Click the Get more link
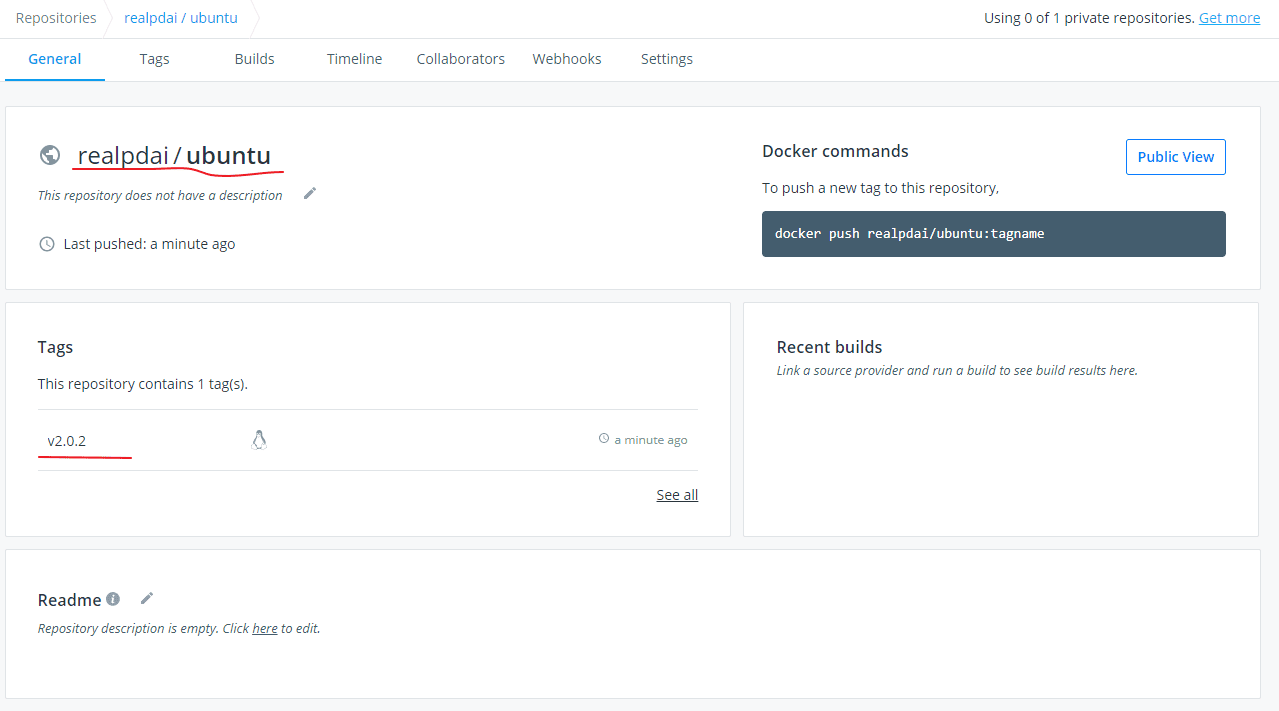Image resolution: width=1279 pixels, height=711 pixels. pyautogui.click(x=1229, y=18)
